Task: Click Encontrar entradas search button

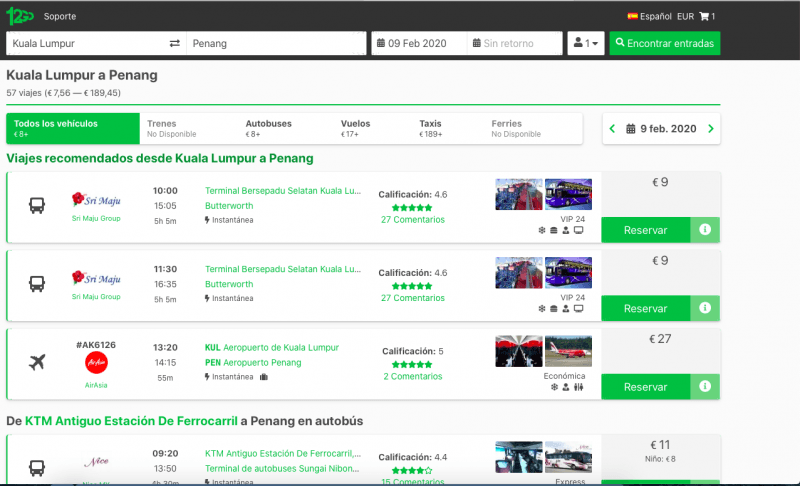Action: pyautogui.click(x=665, y=43)
